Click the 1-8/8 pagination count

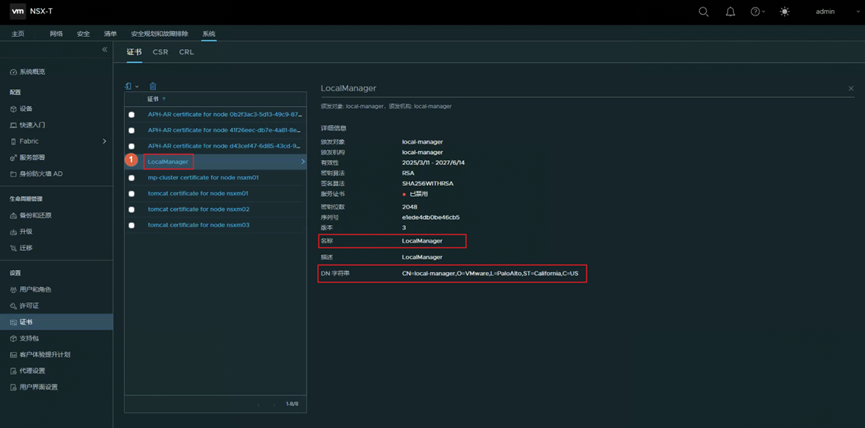tap(292, 404)
